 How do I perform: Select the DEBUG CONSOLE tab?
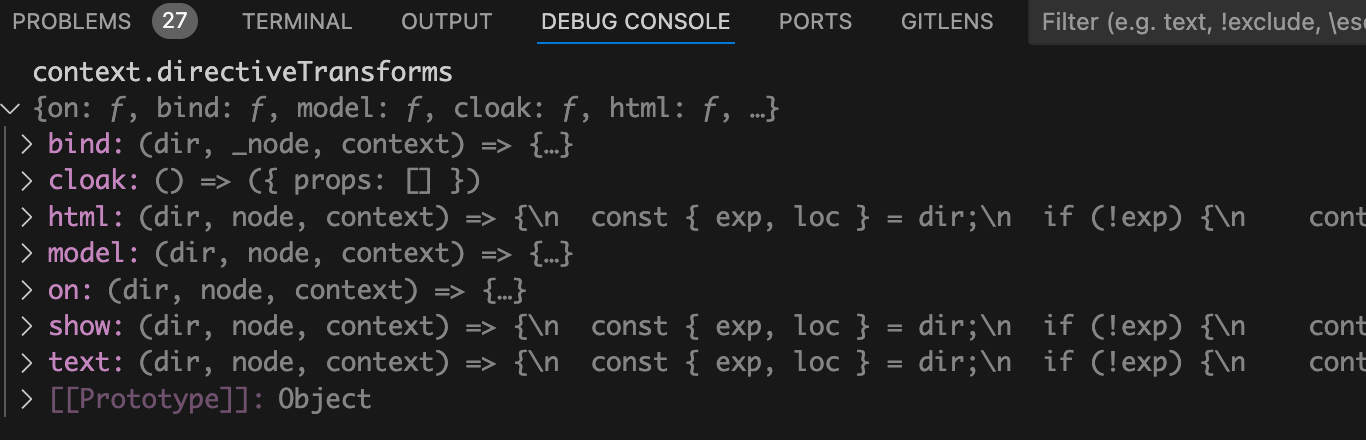coord(636,21)
